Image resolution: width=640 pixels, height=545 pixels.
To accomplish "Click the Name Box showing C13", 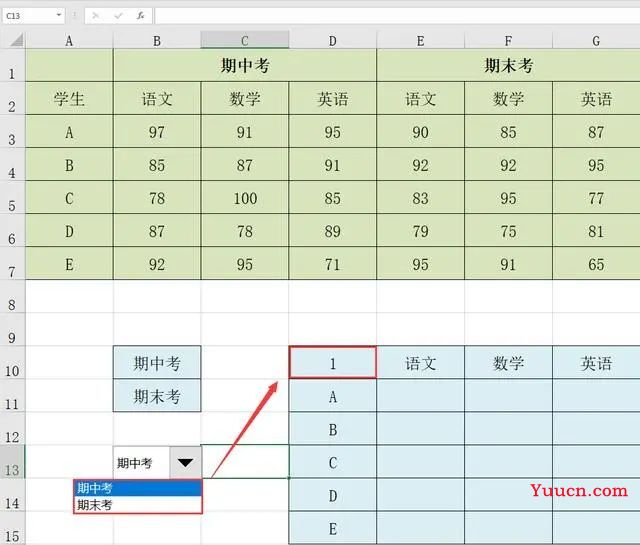I will (29, 16).
